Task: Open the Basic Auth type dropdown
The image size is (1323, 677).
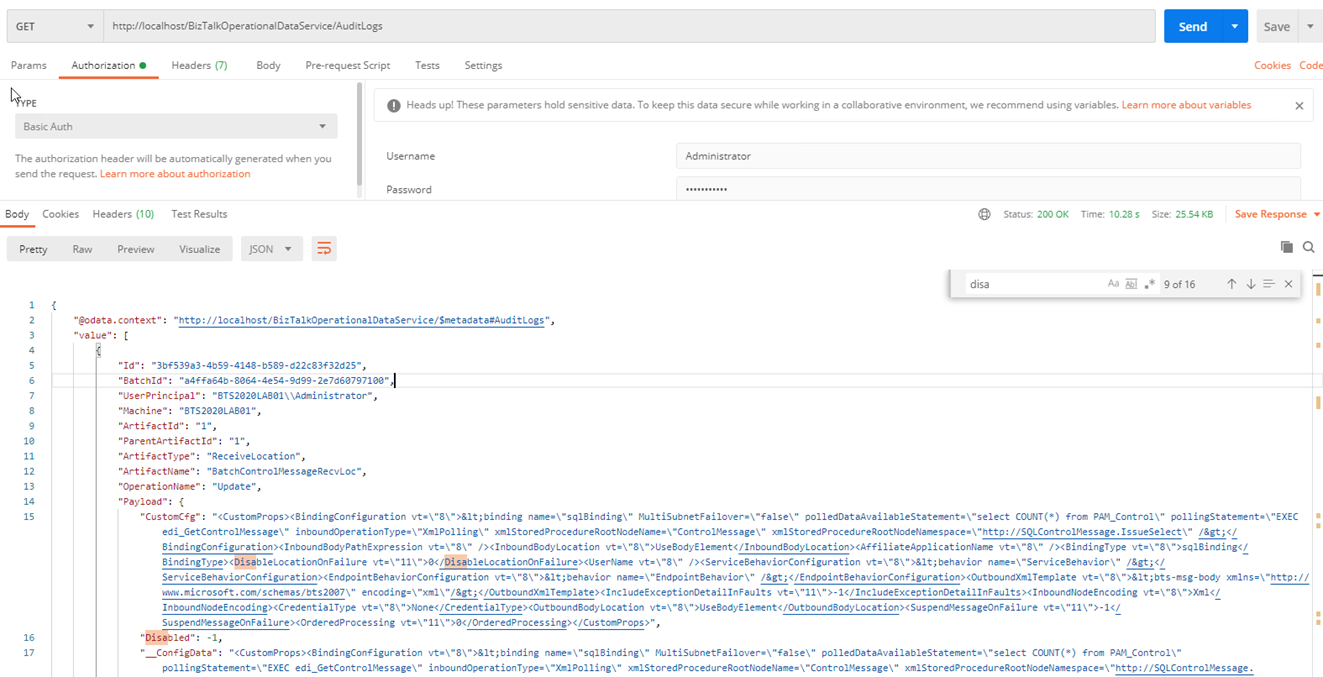Action: click(x=176, y=127)
